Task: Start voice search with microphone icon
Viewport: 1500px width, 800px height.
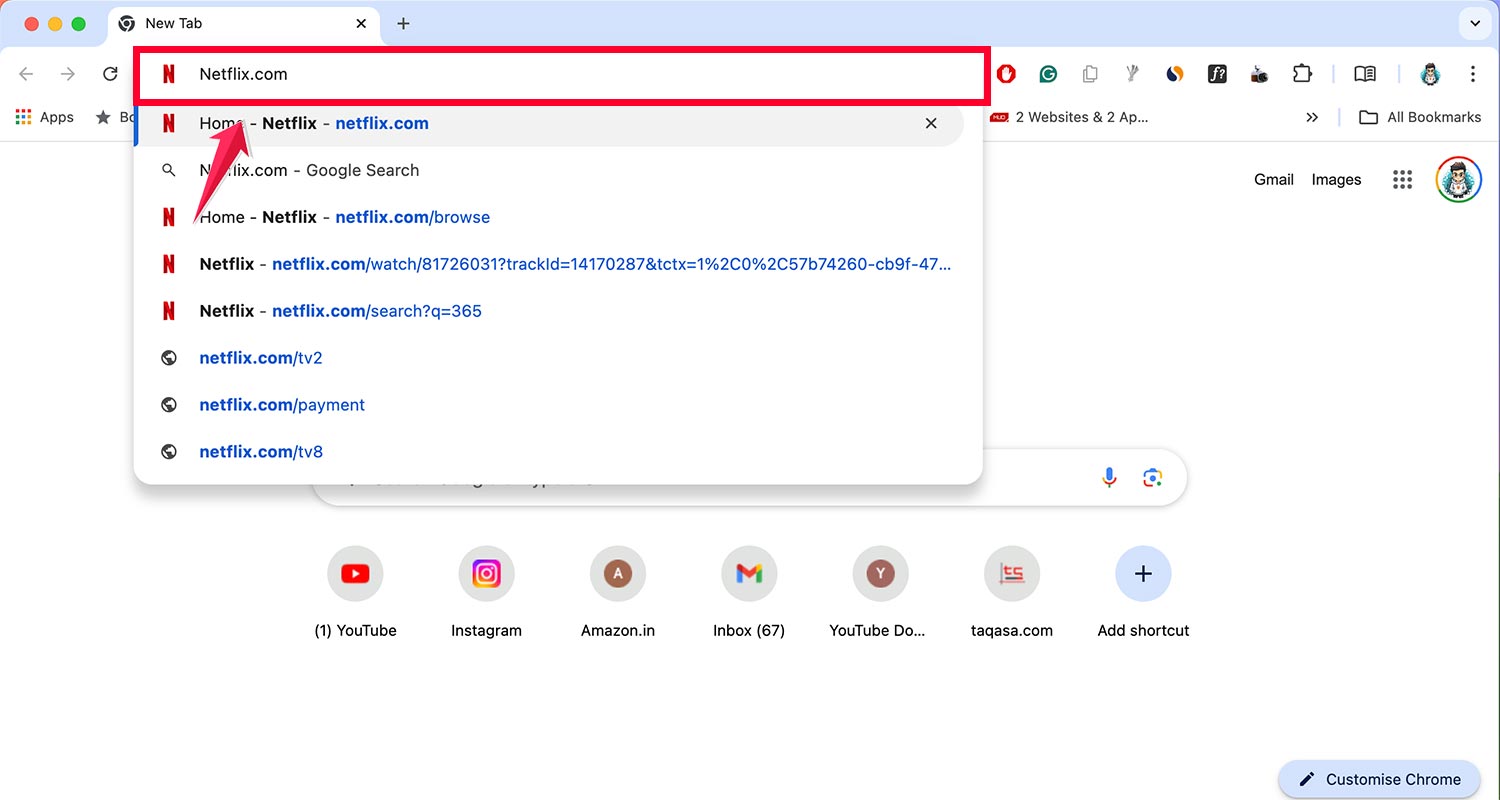Action: tap(1109, 478)
